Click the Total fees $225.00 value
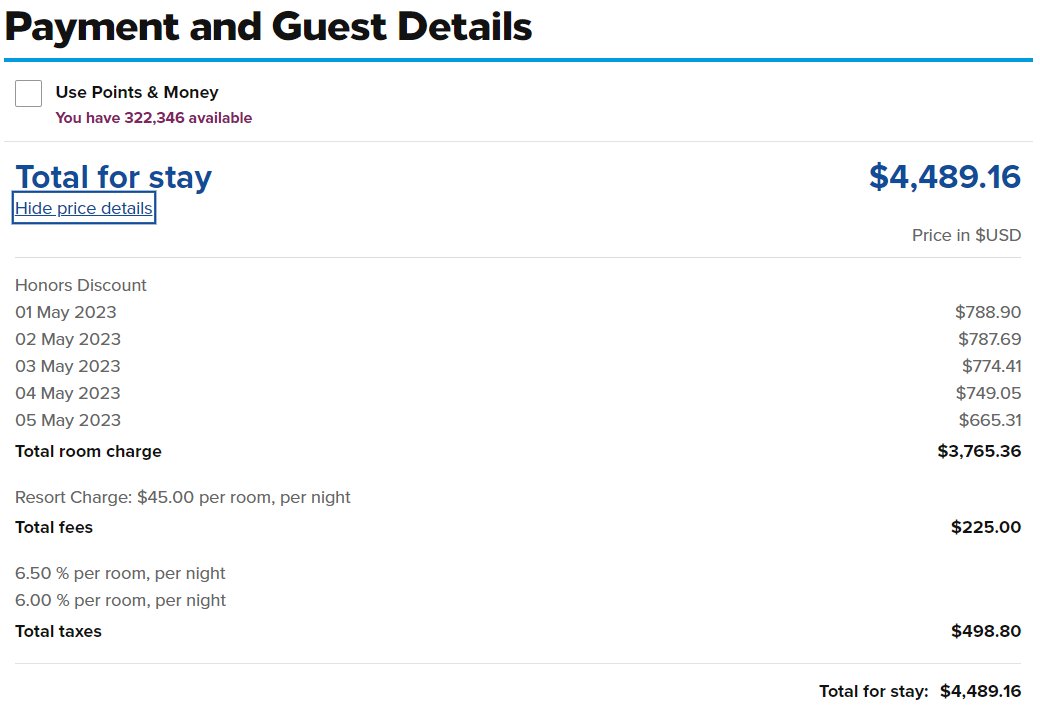Screen dimensions: 1040x715 [x=986, y=527]
